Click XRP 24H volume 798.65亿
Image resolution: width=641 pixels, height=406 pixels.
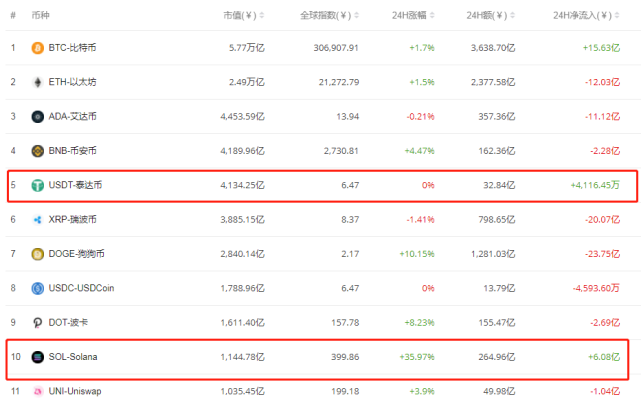click(x=497, y=220)
